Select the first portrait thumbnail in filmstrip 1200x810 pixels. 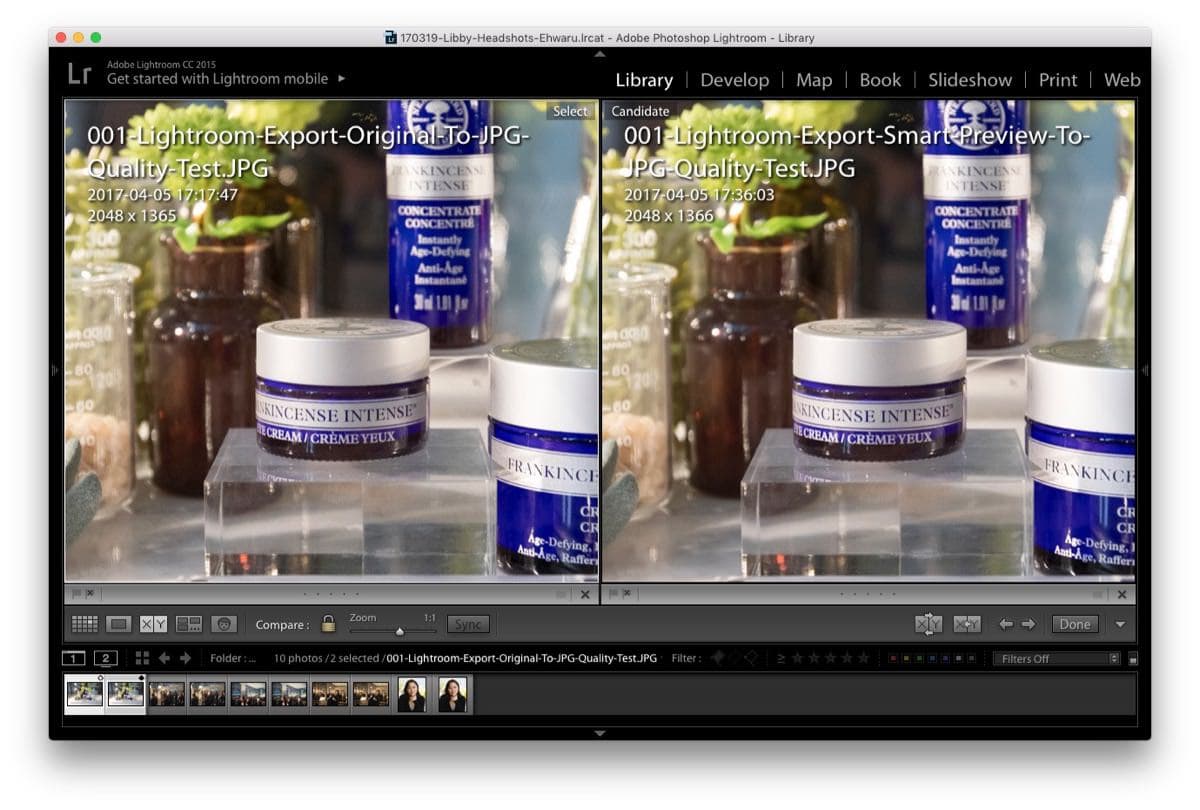pos(412,694)
